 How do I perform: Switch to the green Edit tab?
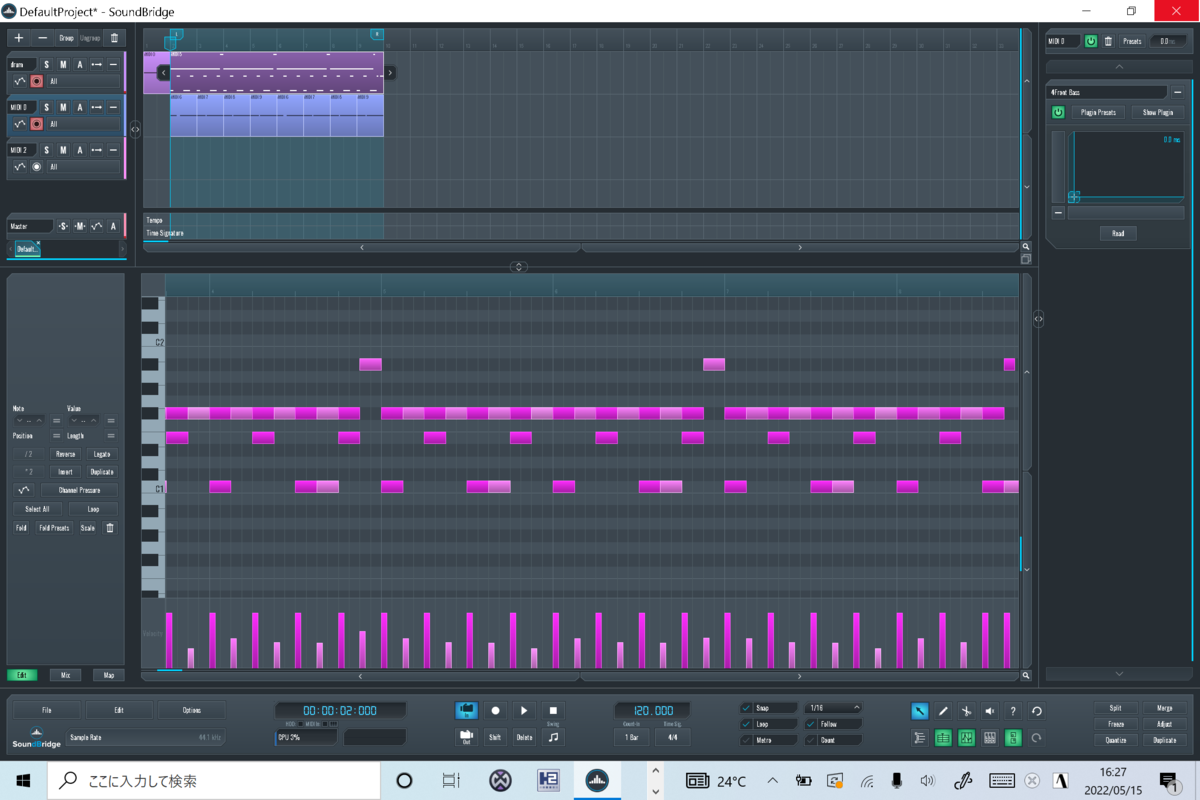coord(22,675)
